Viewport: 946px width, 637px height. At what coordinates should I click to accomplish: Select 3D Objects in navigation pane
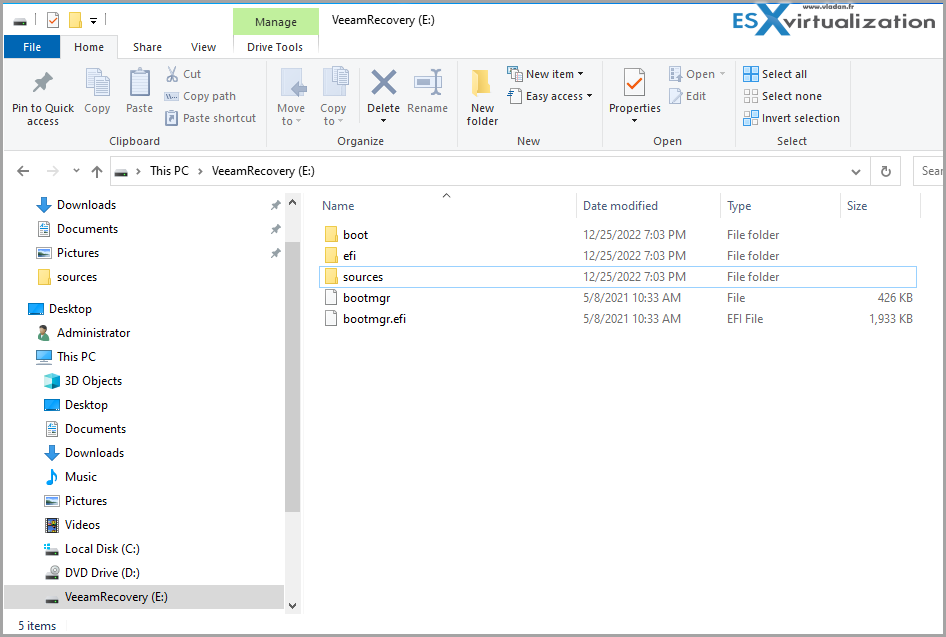94,381
